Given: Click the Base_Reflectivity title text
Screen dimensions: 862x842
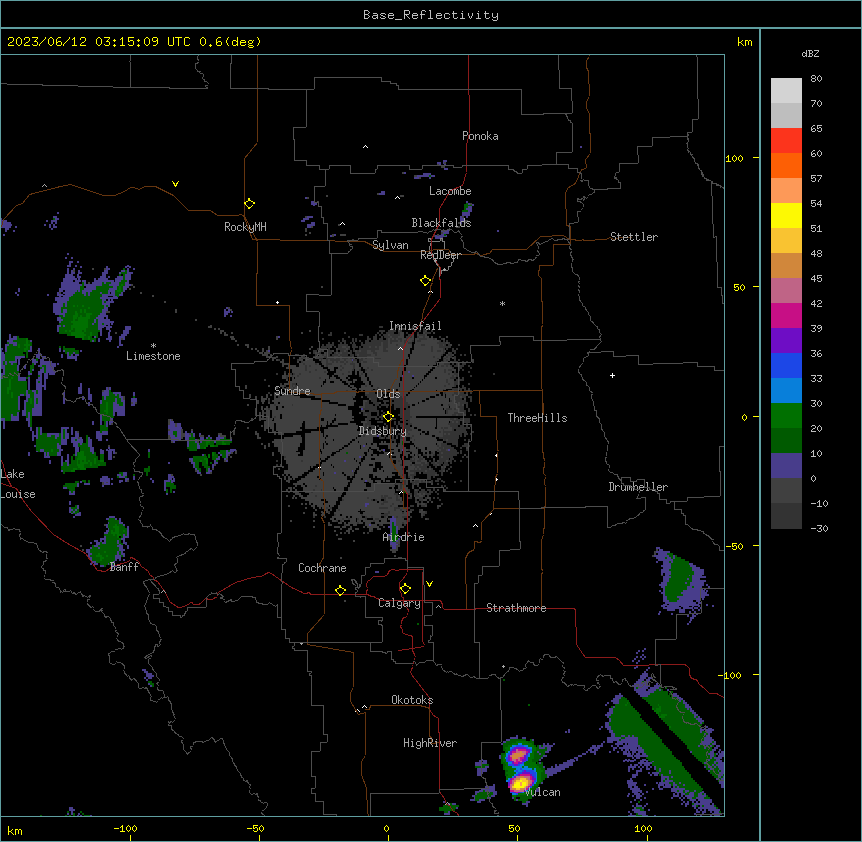Looking at the screenshot, I should pyautogui.click(x=431, y=15).
